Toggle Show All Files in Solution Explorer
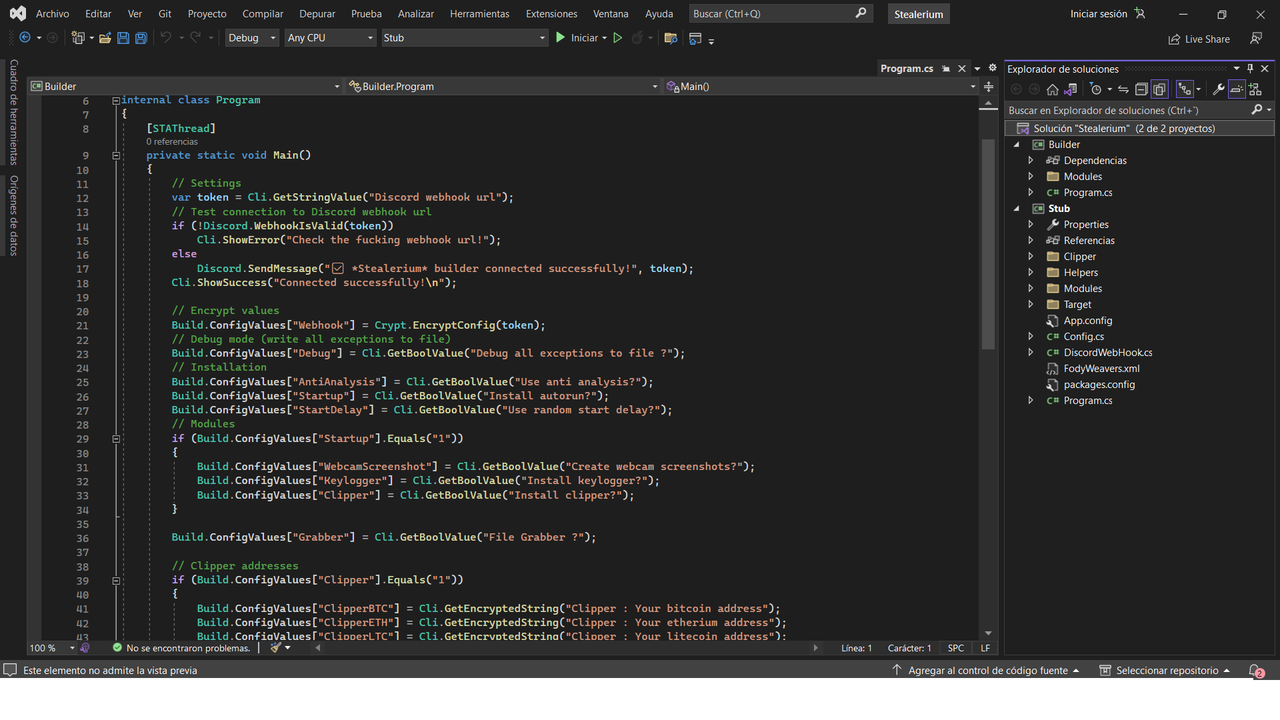This screenshot has width=1280, height=720. (1159, 89)
